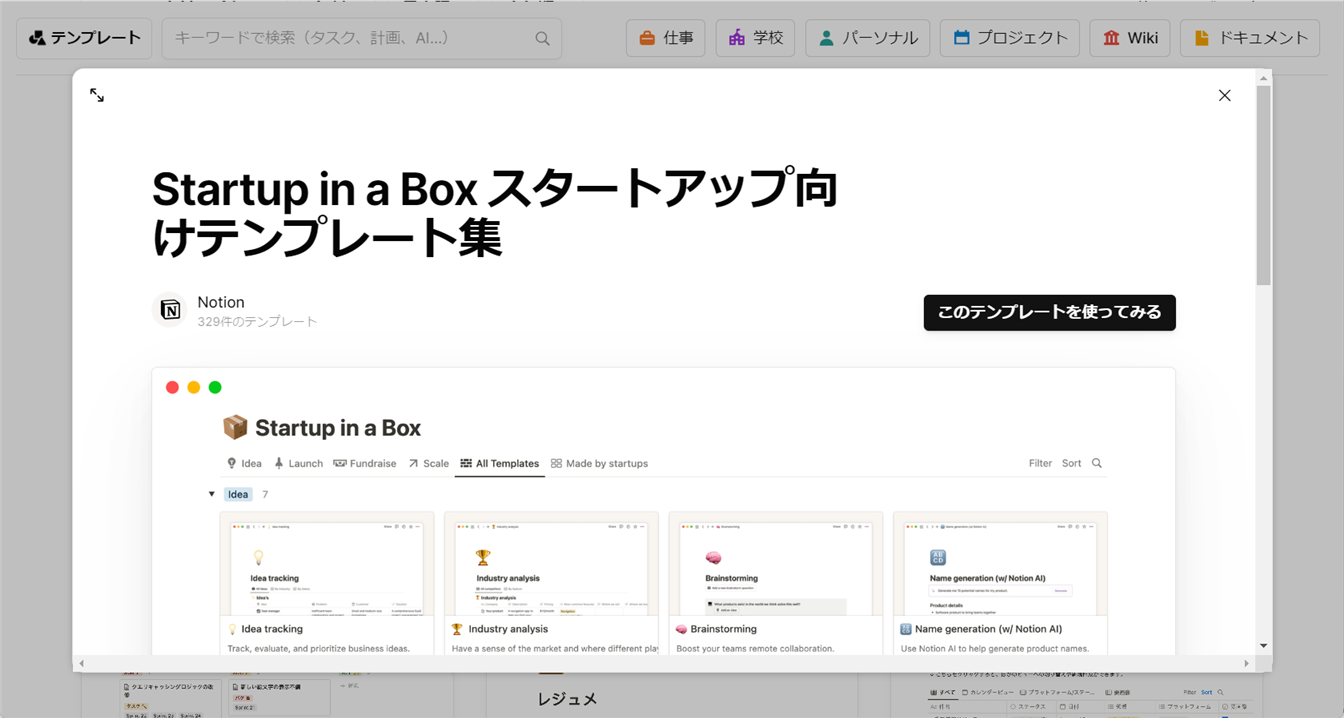Switch to the All Templates tab

499,463
